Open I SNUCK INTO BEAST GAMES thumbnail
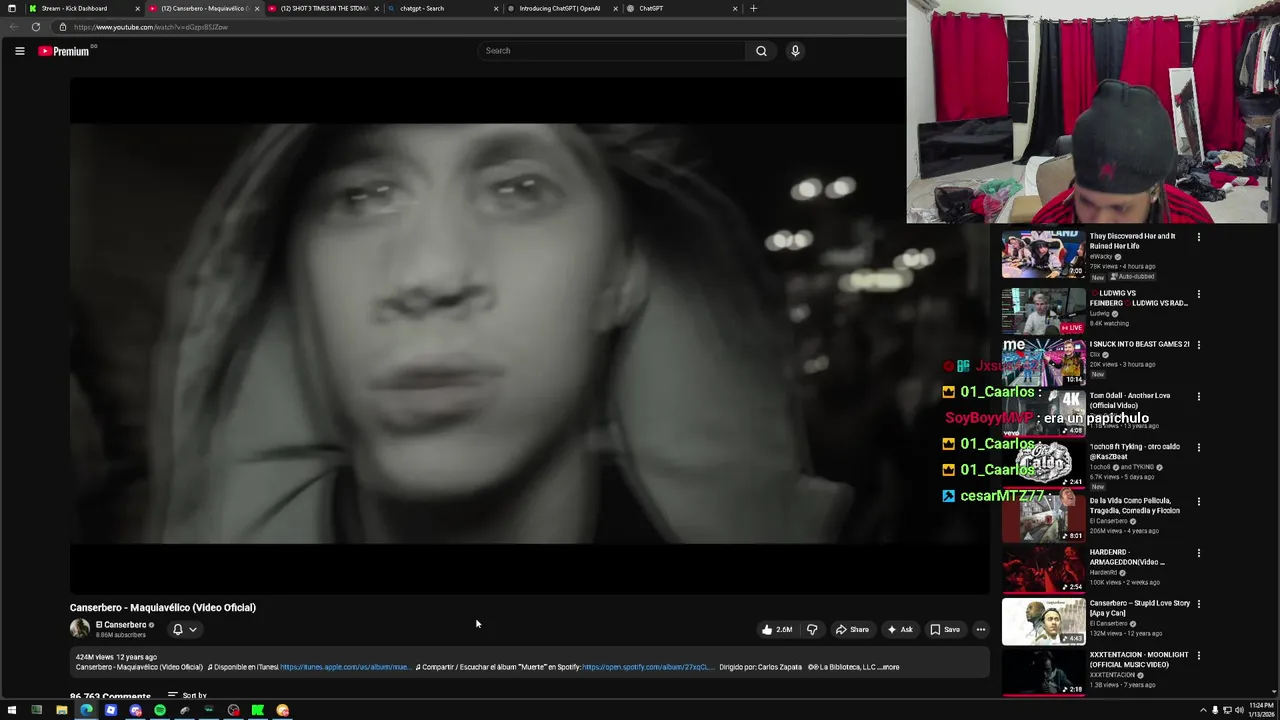Screen dimensions: 1280x720 (1043, 362)
